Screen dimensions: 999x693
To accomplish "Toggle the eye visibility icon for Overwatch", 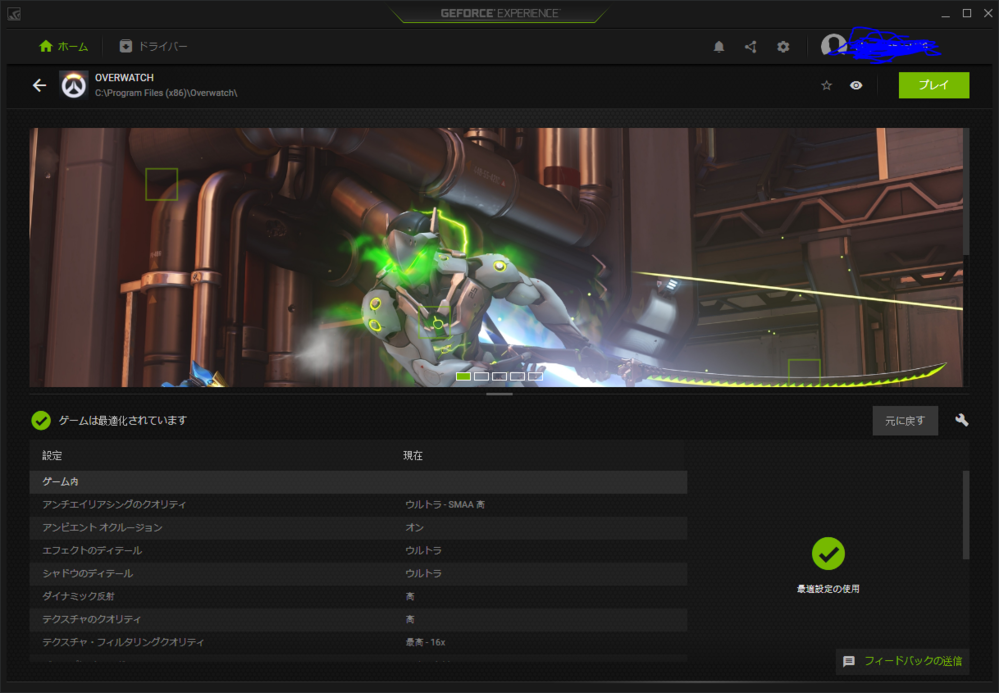I will tap(856, 85).
